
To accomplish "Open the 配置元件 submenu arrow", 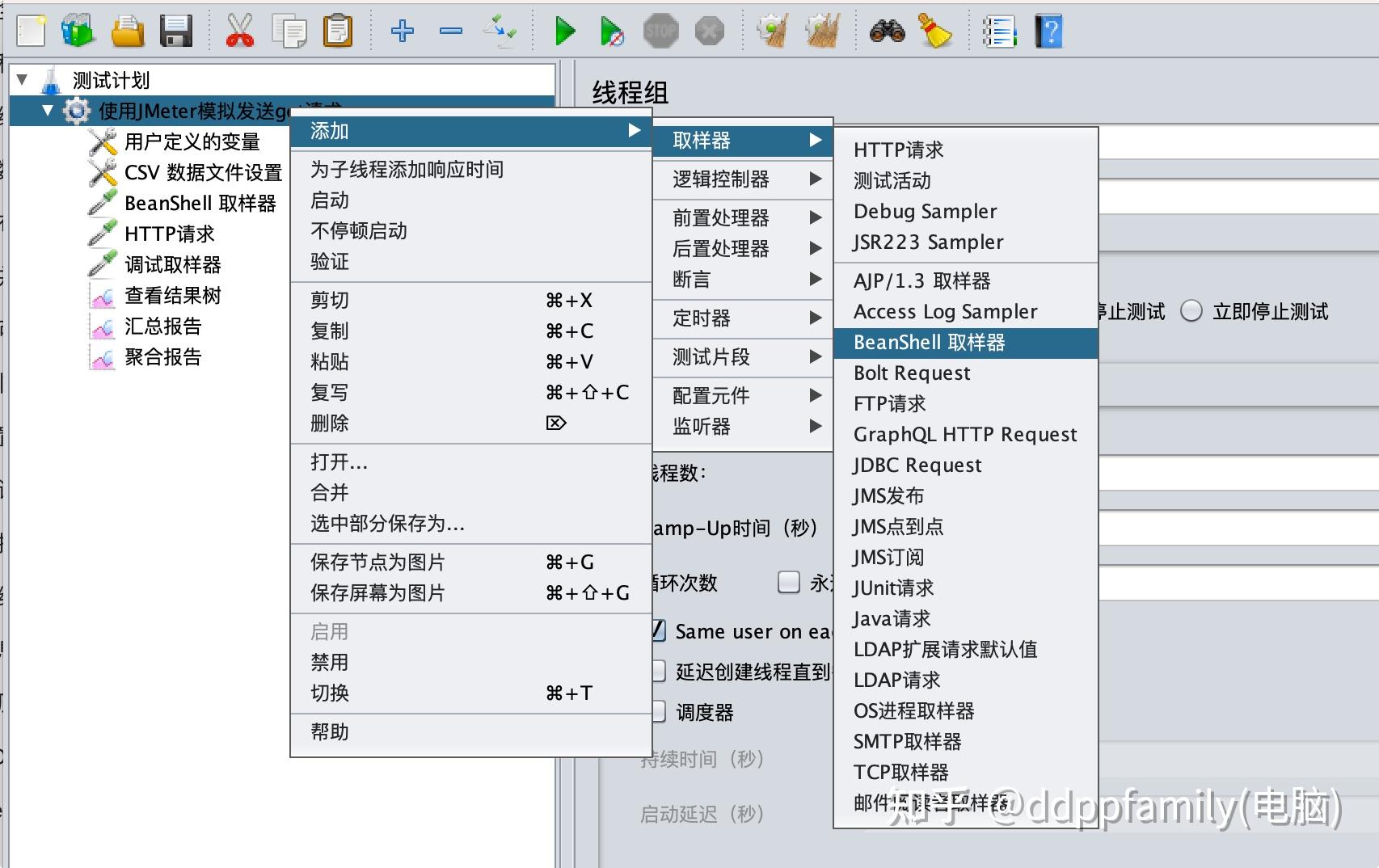I will 815,395.
